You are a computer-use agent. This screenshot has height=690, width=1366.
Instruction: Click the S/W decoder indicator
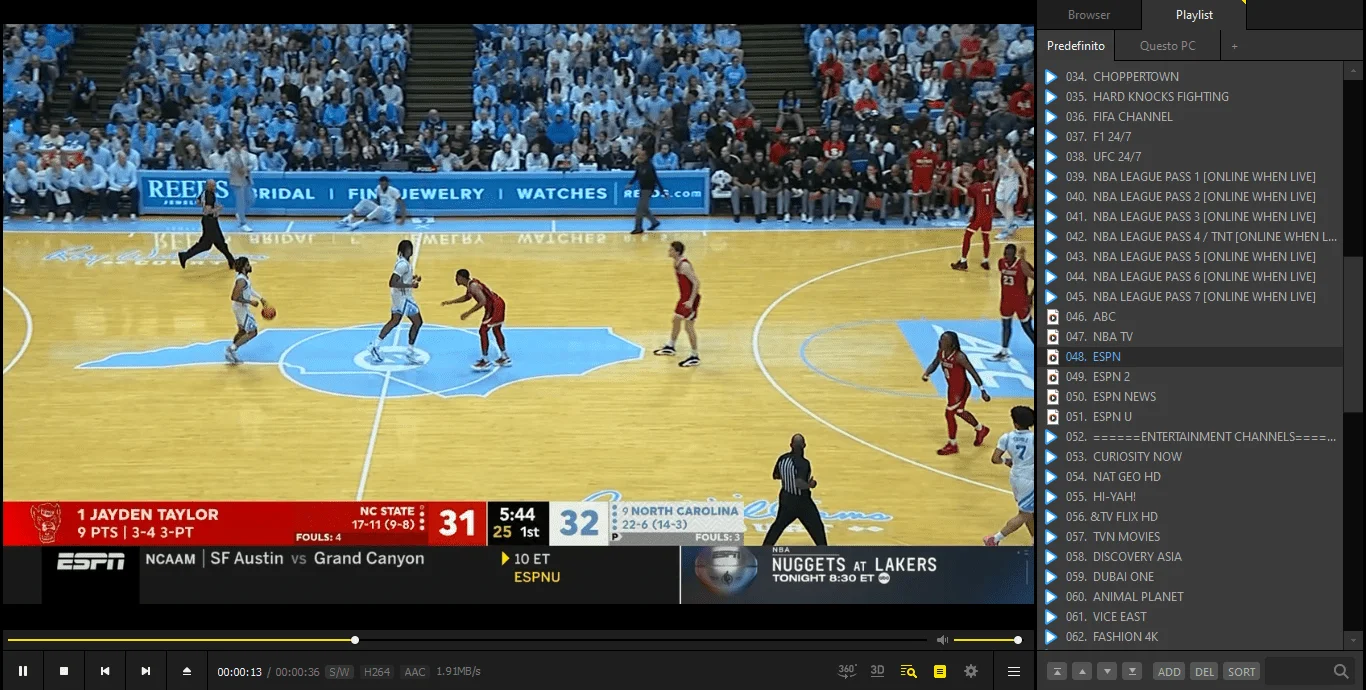(x=340, y=672)
